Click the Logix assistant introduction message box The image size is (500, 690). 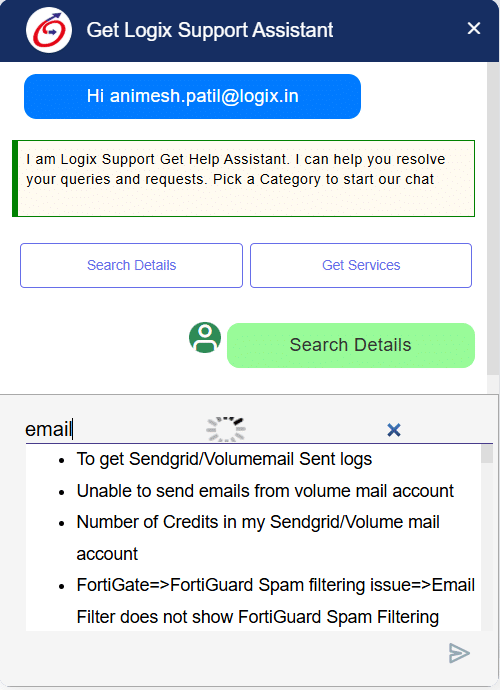[243, 178]
